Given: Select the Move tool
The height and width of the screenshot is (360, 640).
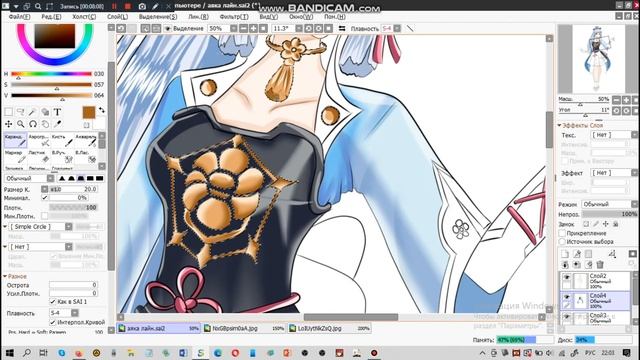Looking at the screenshot, I should click(x=8, y=124).
